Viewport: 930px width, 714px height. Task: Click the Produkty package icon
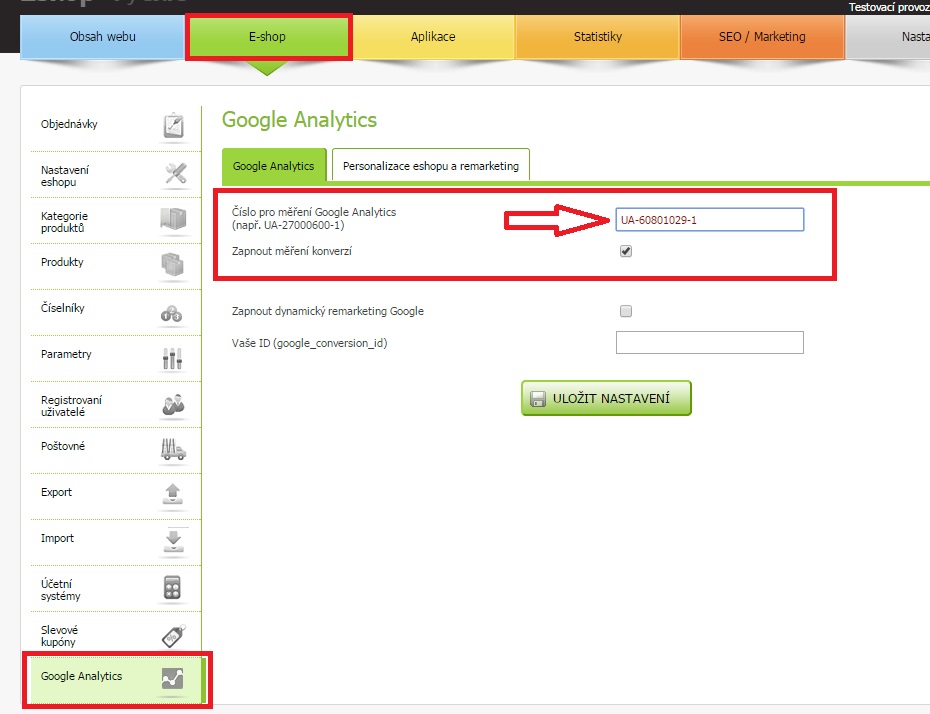coord(173,264)
